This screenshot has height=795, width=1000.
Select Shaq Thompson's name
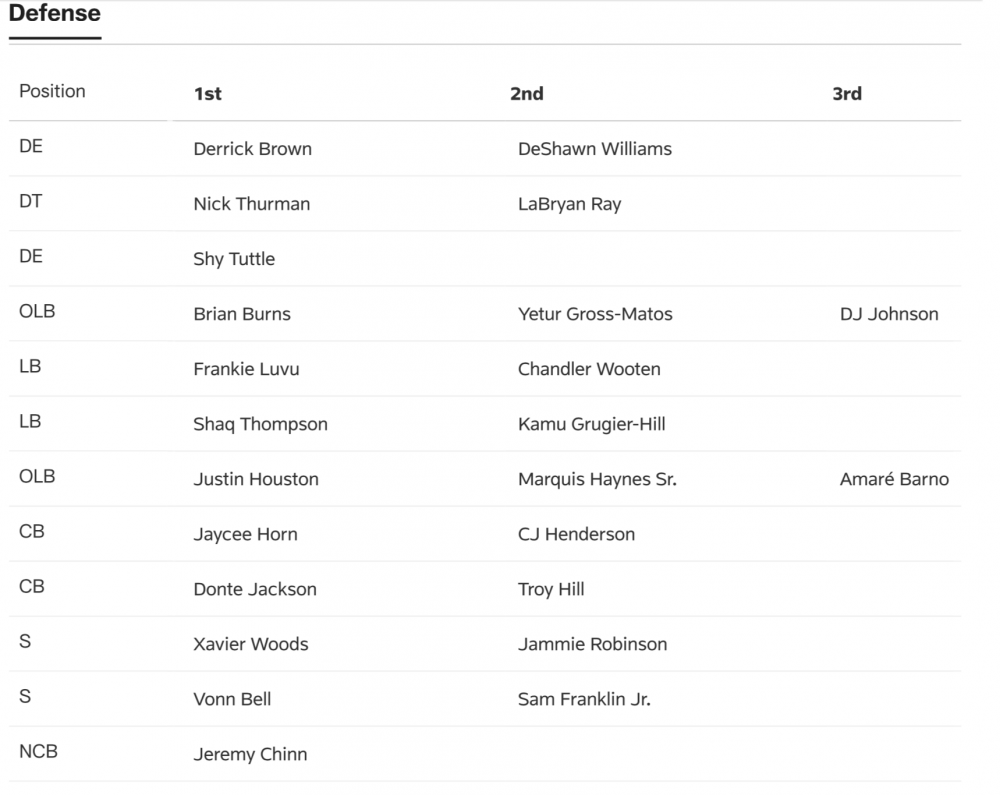point(260,424)
